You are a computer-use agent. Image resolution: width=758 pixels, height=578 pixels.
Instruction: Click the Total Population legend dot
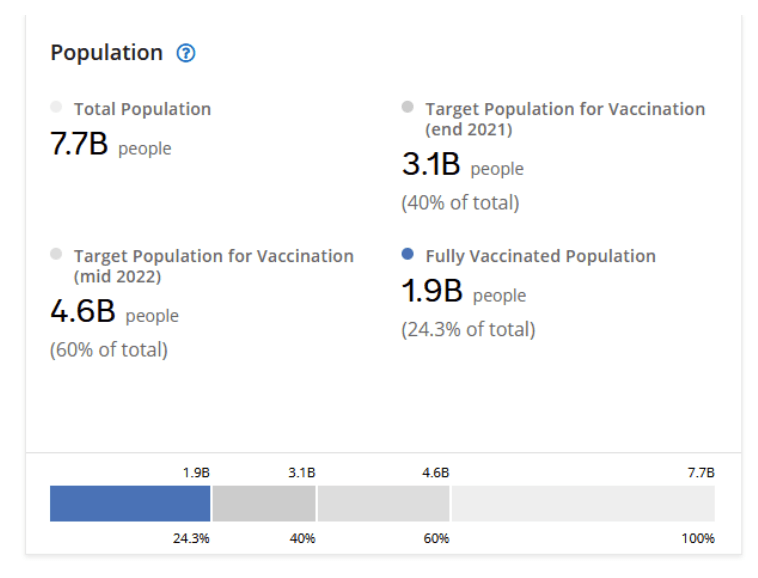[x=55, y=107]
